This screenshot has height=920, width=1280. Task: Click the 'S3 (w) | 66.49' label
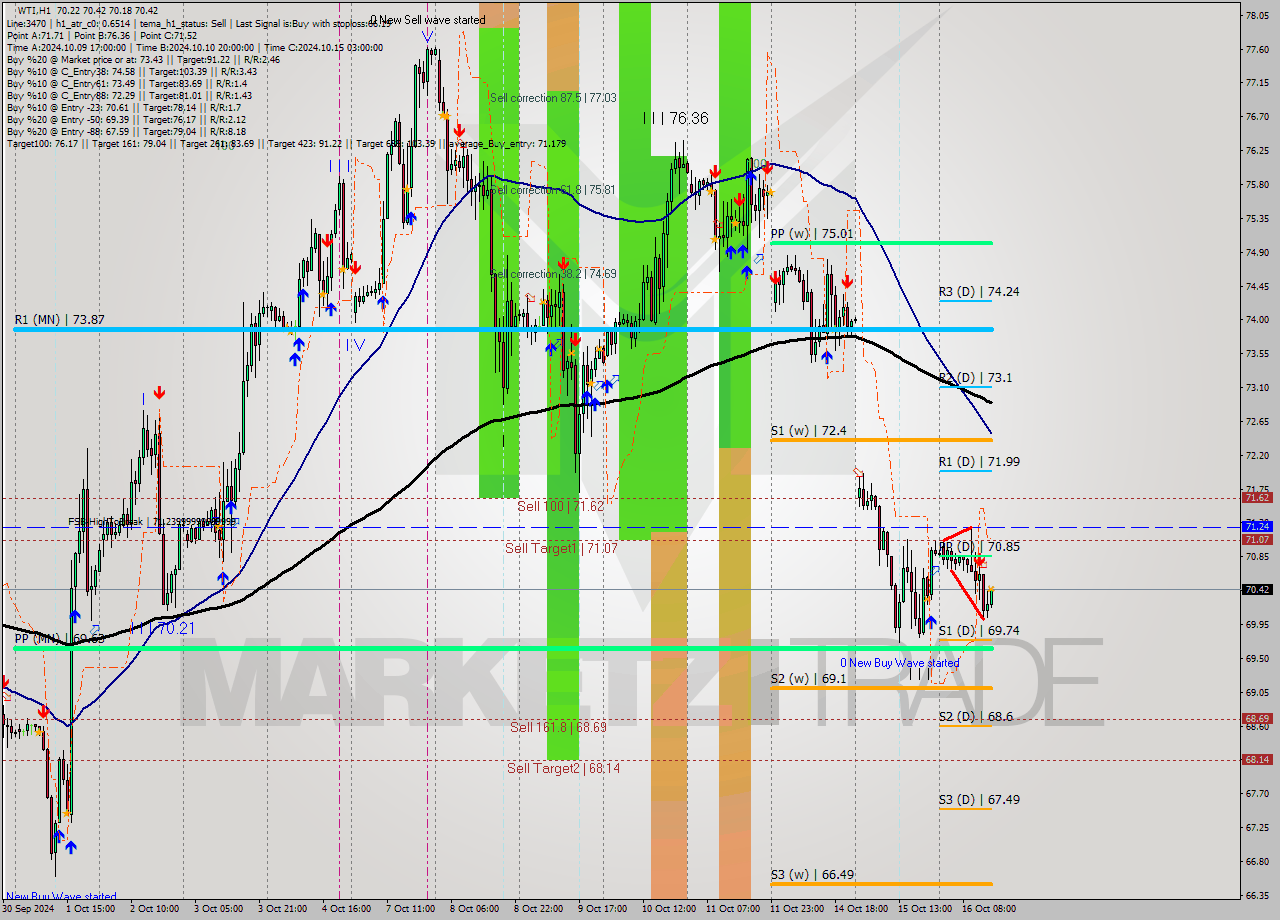coord(812,875)
